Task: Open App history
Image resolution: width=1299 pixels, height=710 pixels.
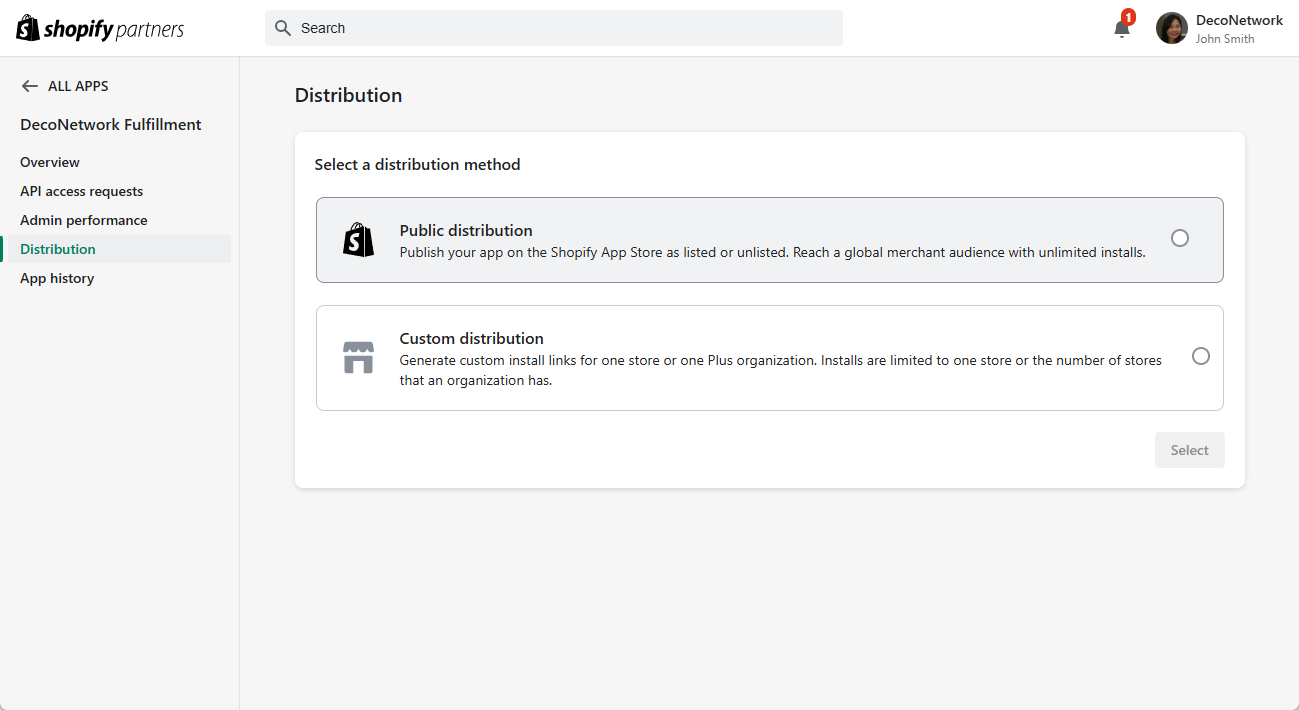Action: [x=57, y=278]
